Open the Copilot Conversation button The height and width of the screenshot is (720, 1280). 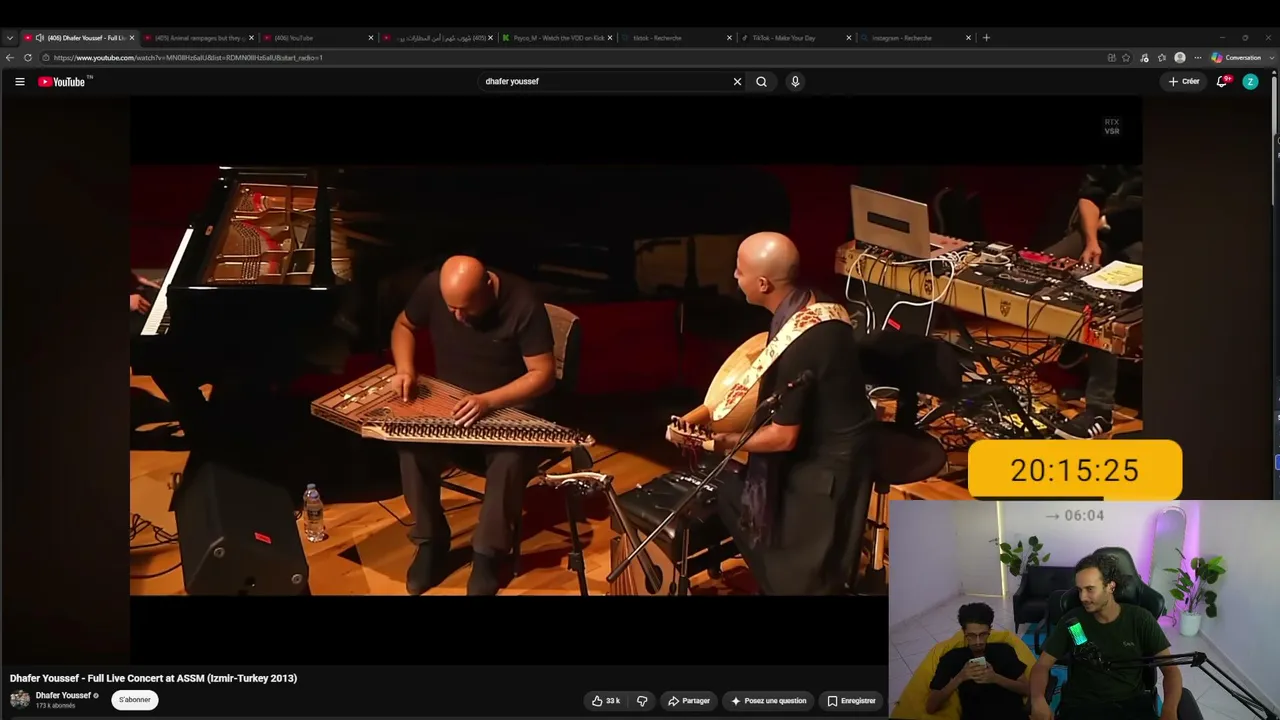coord(1237,58)
